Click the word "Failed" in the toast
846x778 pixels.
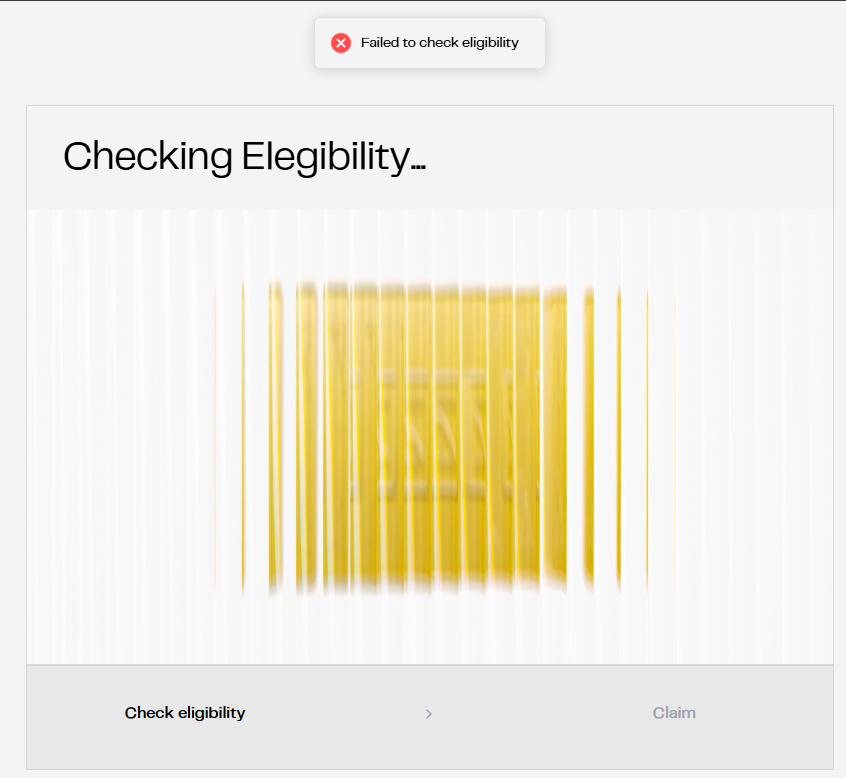coord(379,43)
